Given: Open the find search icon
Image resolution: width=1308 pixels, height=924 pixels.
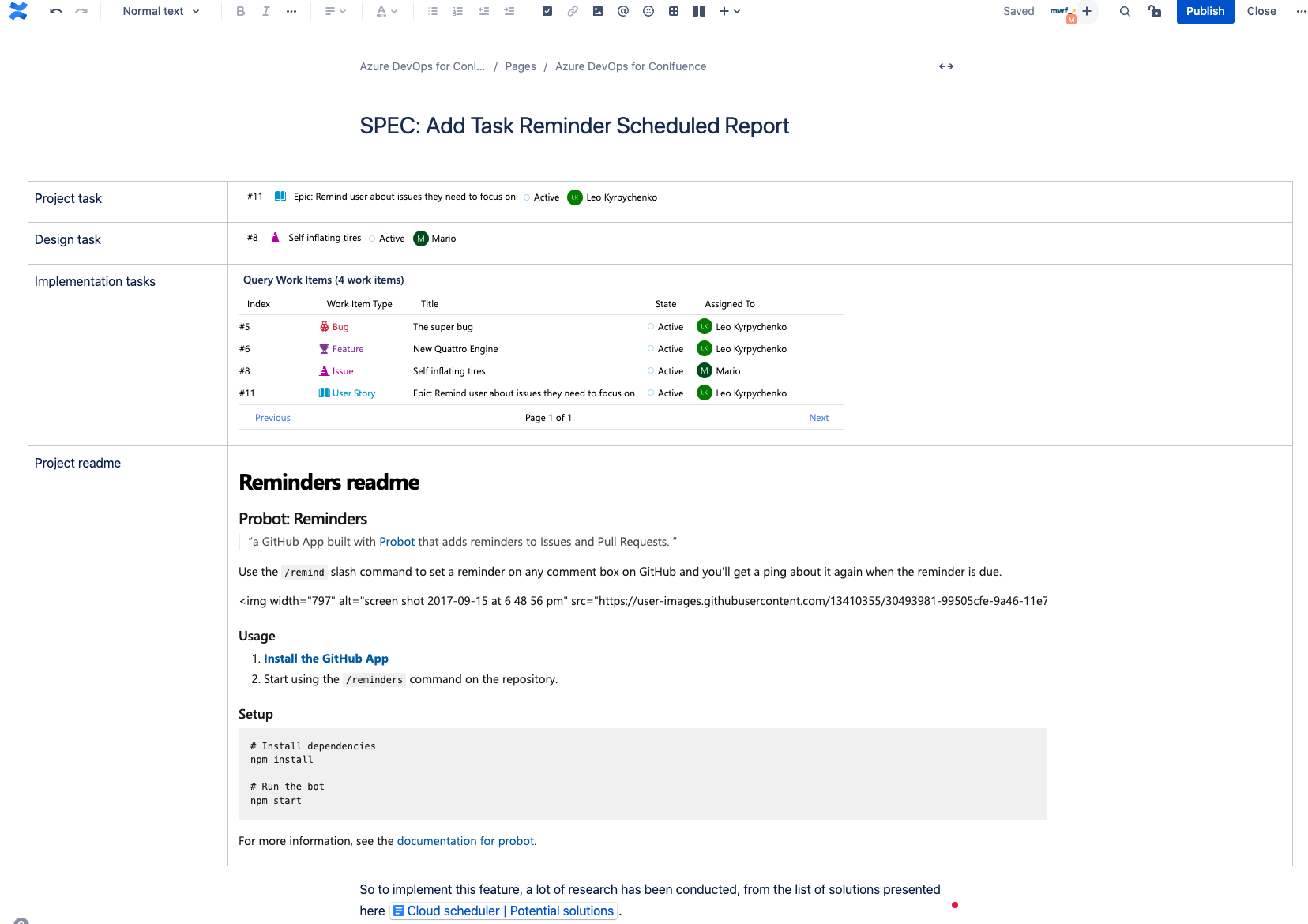Looking at the screenshot, I should click(x=1125, y=11).
